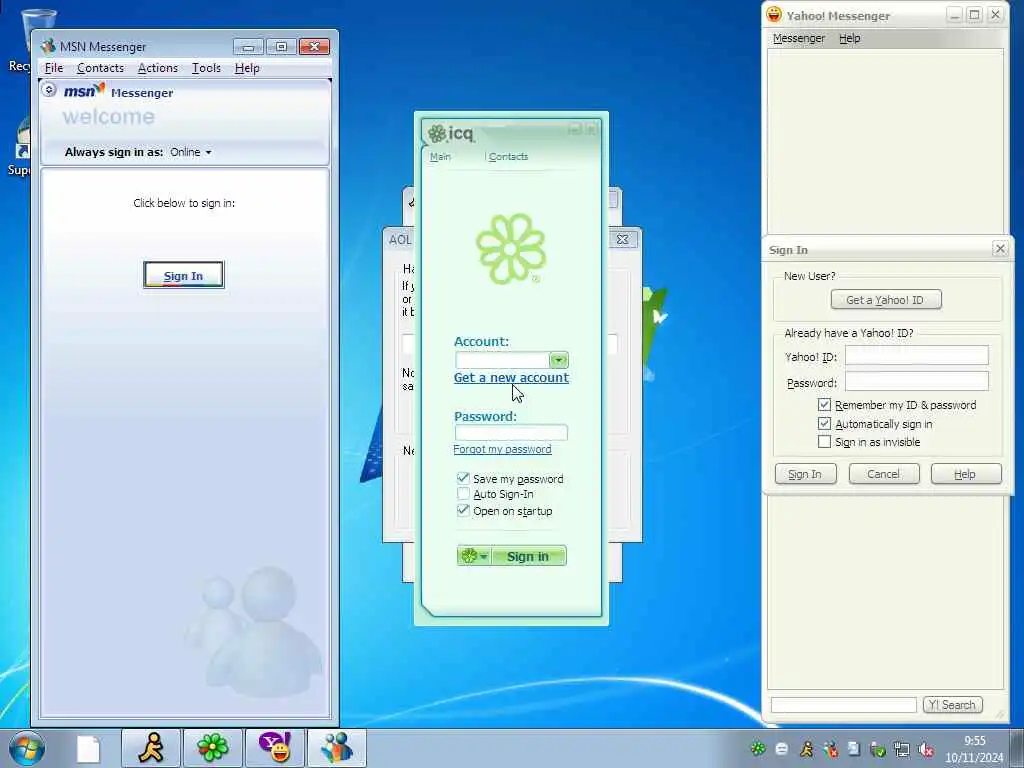
Task: Click the ICQ flower logo in ICQ title
Action: [436, 134]
